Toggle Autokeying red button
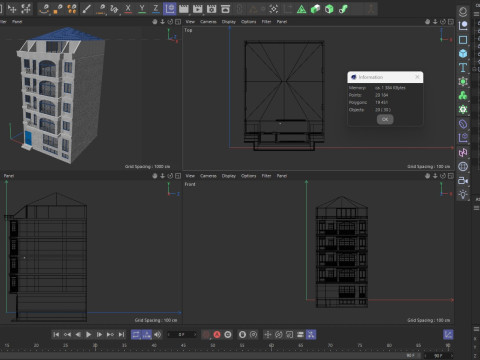Viewport: 480px width, 360px height. pyautogui.click(x=217, y=334)
